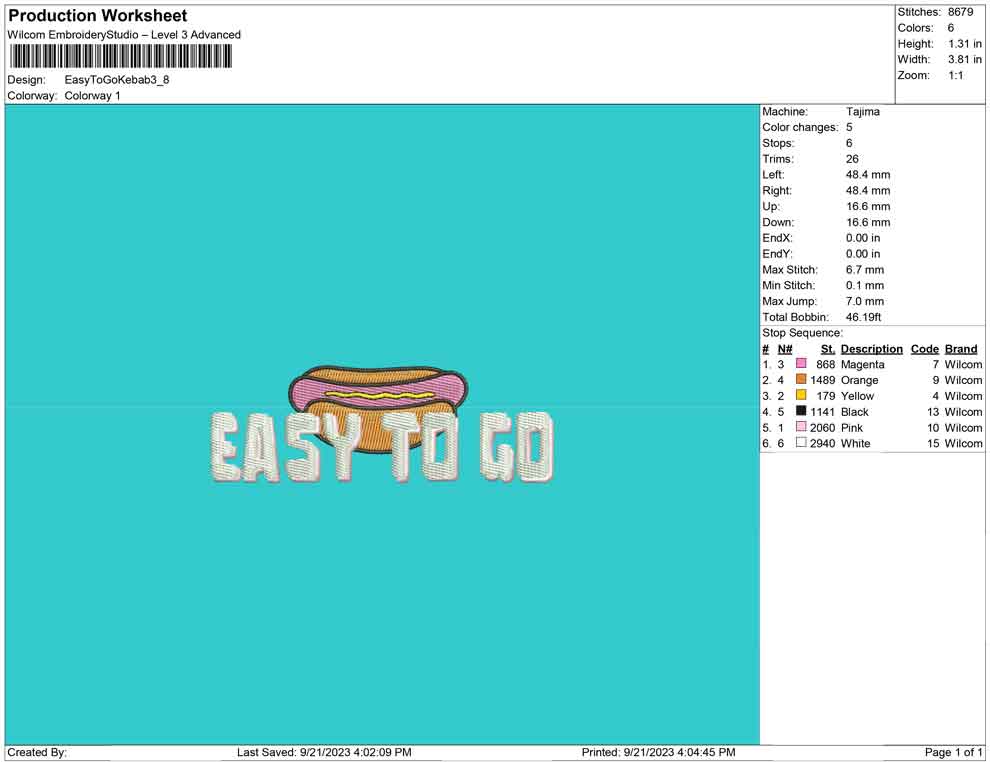The width and height of the screenshot is (990, 762).
Task: Click the 'Brand' column header
Action: coord(961,349)
